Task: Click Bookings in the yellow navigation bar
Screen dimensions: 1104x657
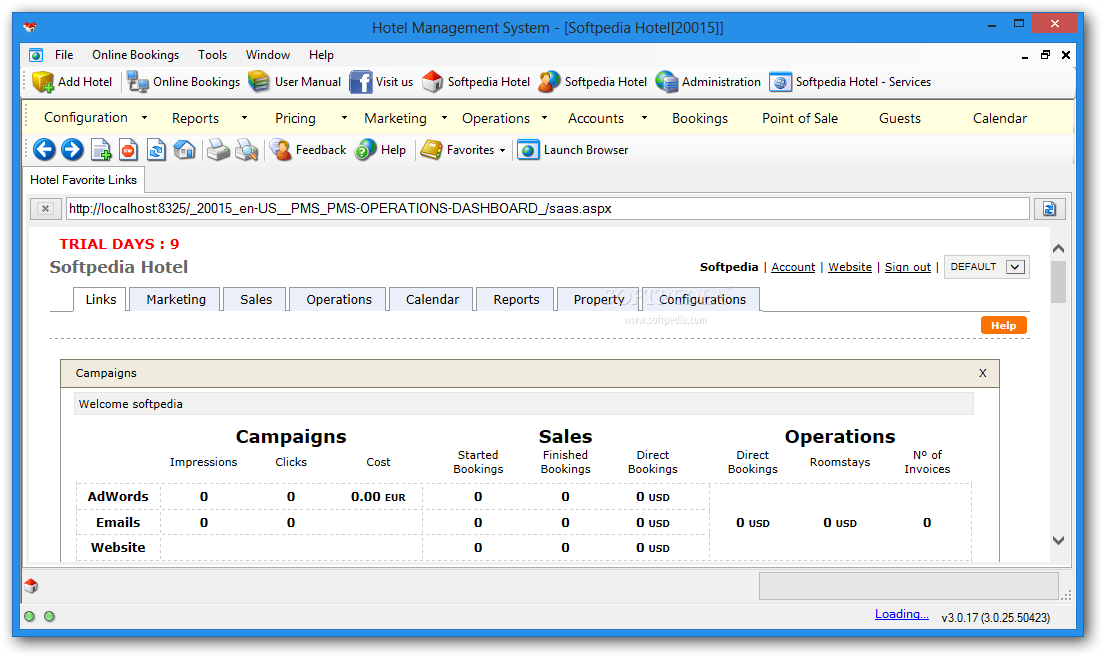Action: point(700,118)
